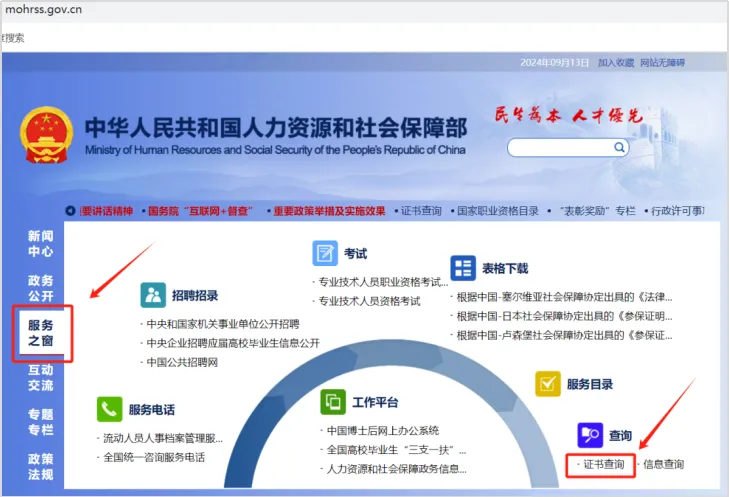
Task: Click the 工作平台 green icon
Action: click(x=333, y=402)
